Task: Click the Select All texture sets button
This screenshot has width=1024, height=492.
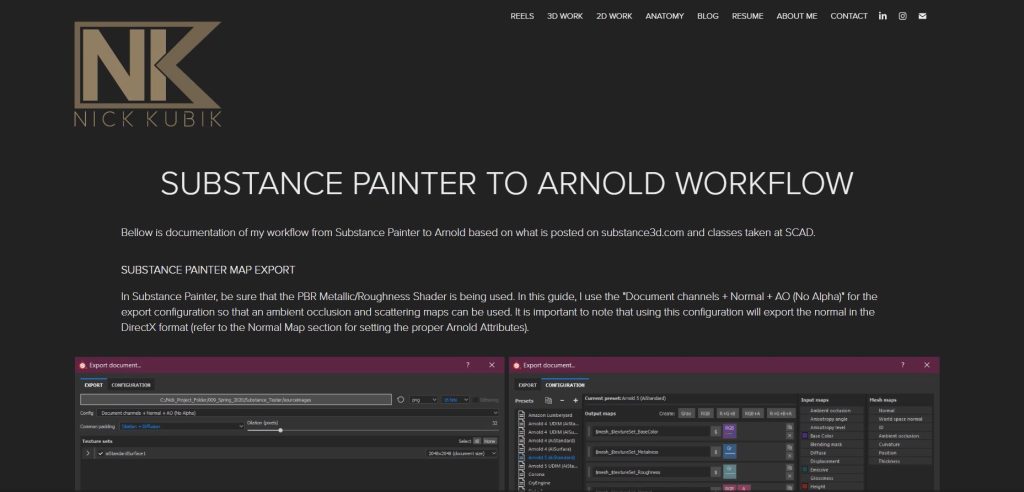Action: coord(477,441)
